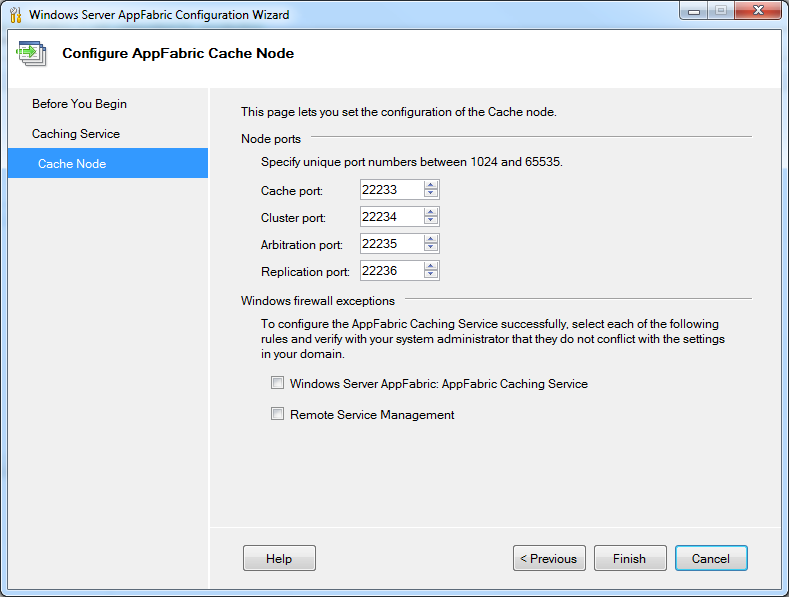Click into the Cluster port field 22234

392,217
